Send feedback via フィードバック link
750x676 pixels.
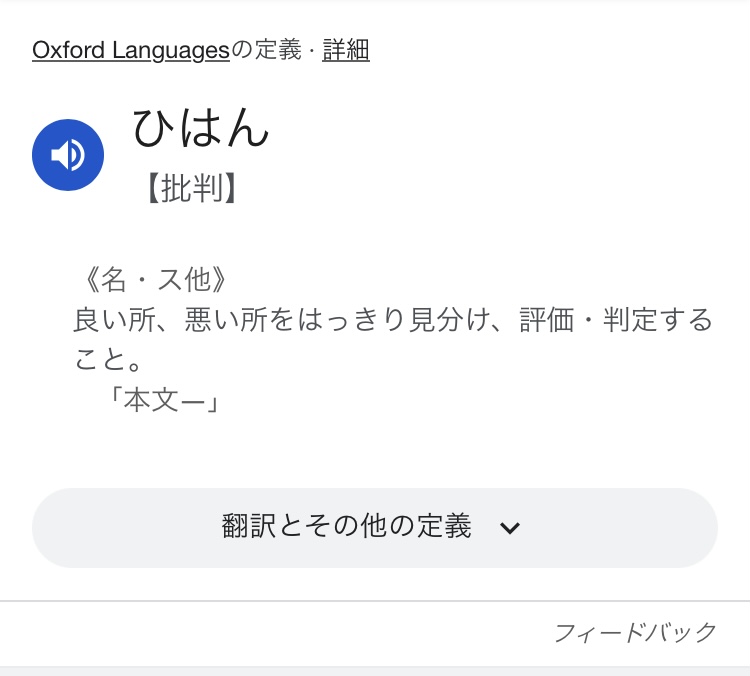click(636, 632)
